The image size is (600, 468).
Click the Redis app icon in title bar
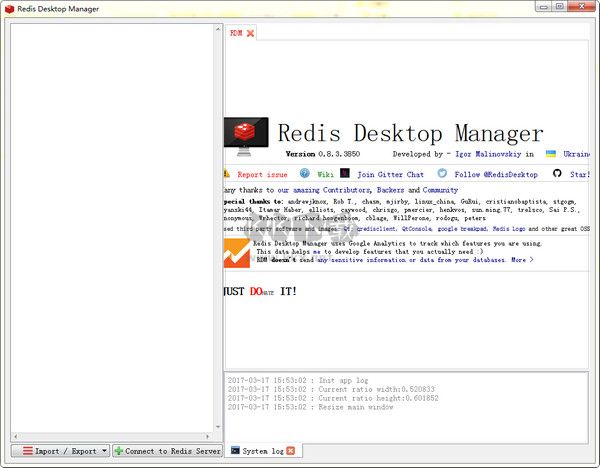9,9
